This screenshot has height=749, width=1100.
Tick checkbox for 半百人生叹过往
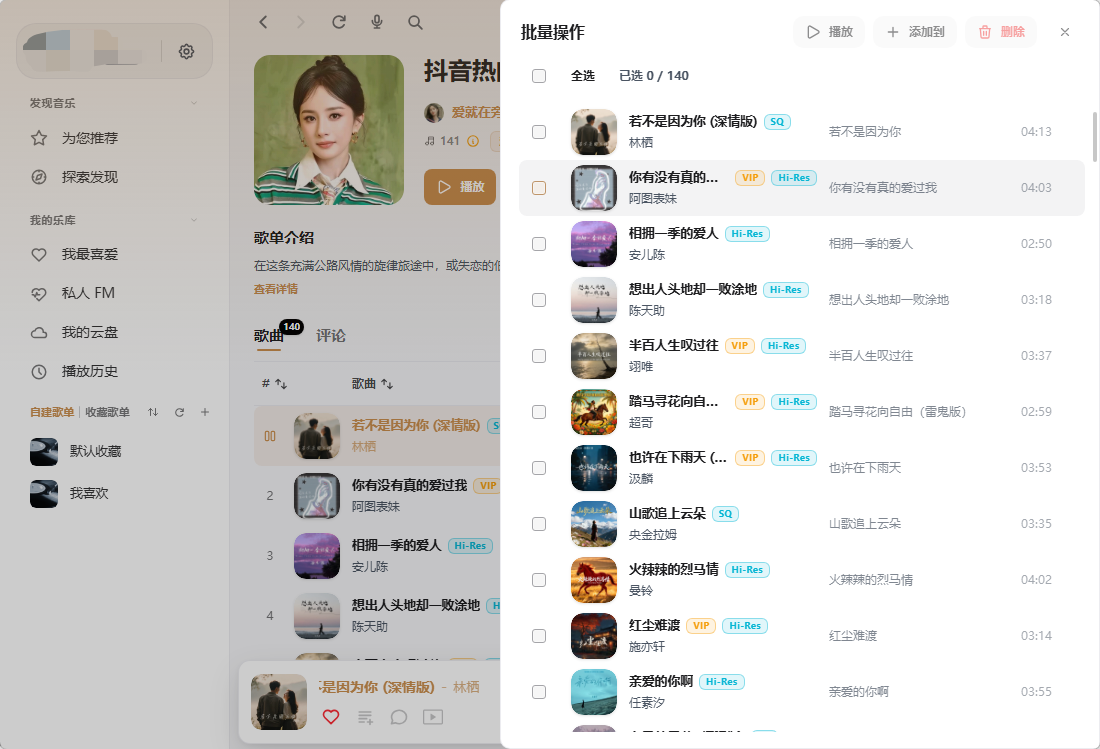(539, 356)
